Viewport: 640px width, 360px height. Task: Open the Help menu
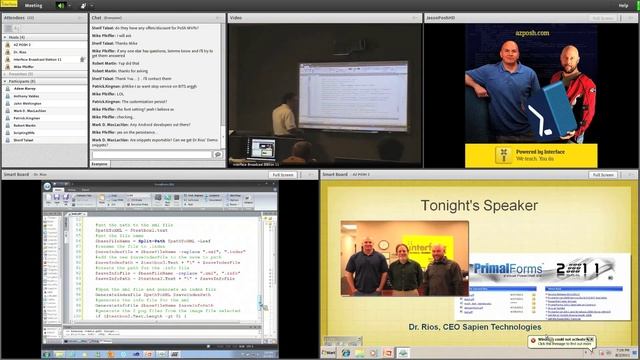pos(623,5)
